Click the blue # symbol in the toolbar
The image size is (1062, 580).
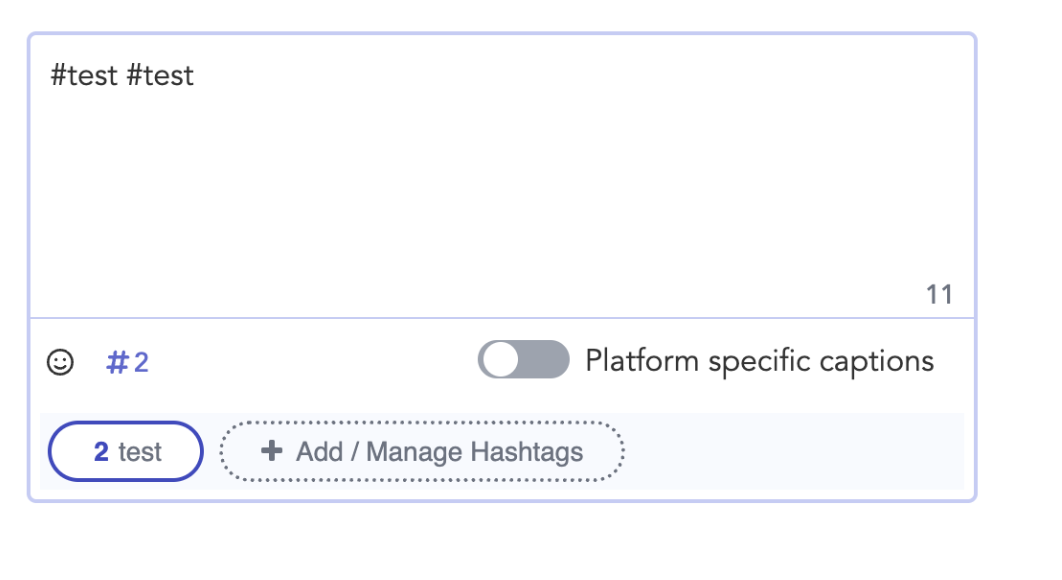click(x=117, y=362)
